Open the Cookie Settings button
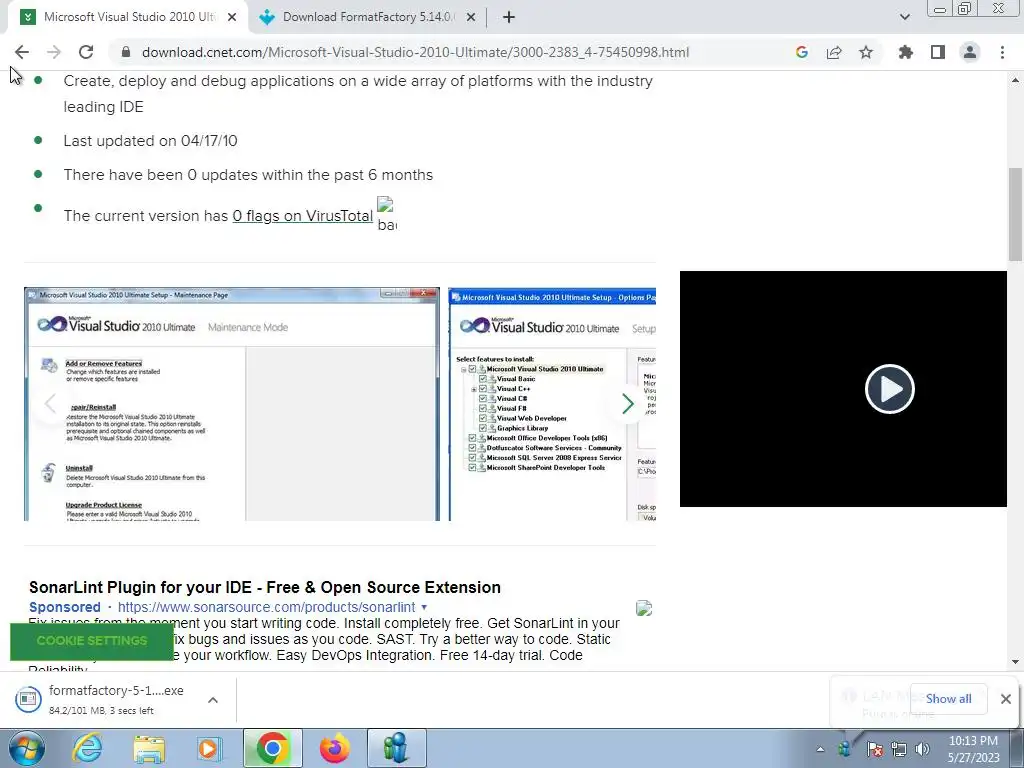This screenshot has width=1024, height=768. click(x=92, y=641)
